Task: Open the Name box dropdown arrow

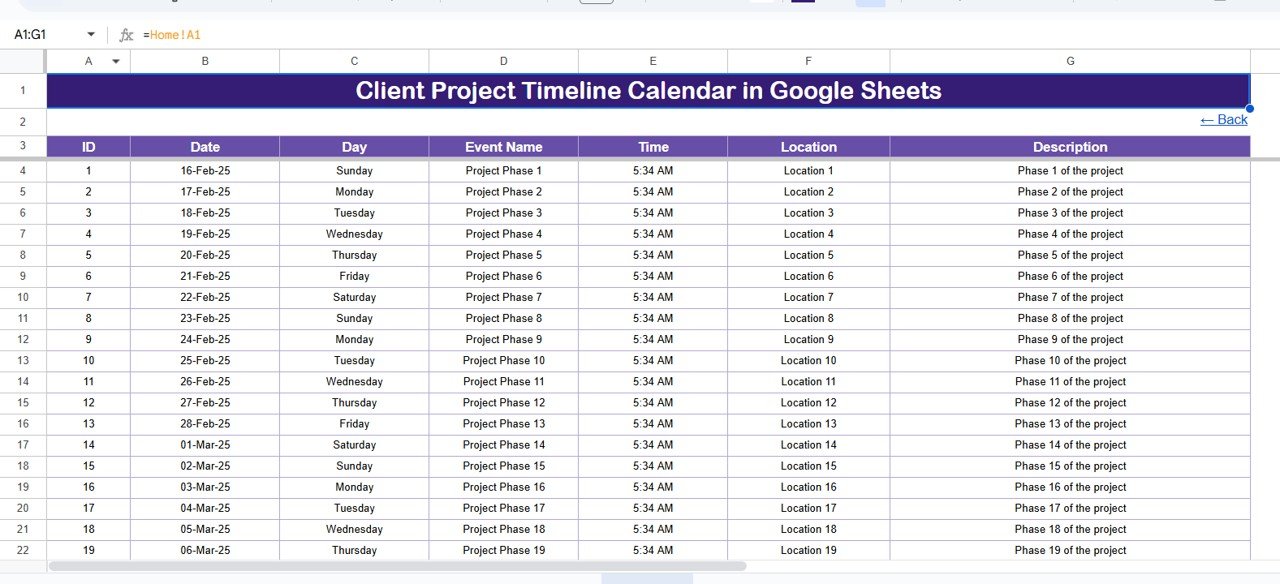Action: 91,35
